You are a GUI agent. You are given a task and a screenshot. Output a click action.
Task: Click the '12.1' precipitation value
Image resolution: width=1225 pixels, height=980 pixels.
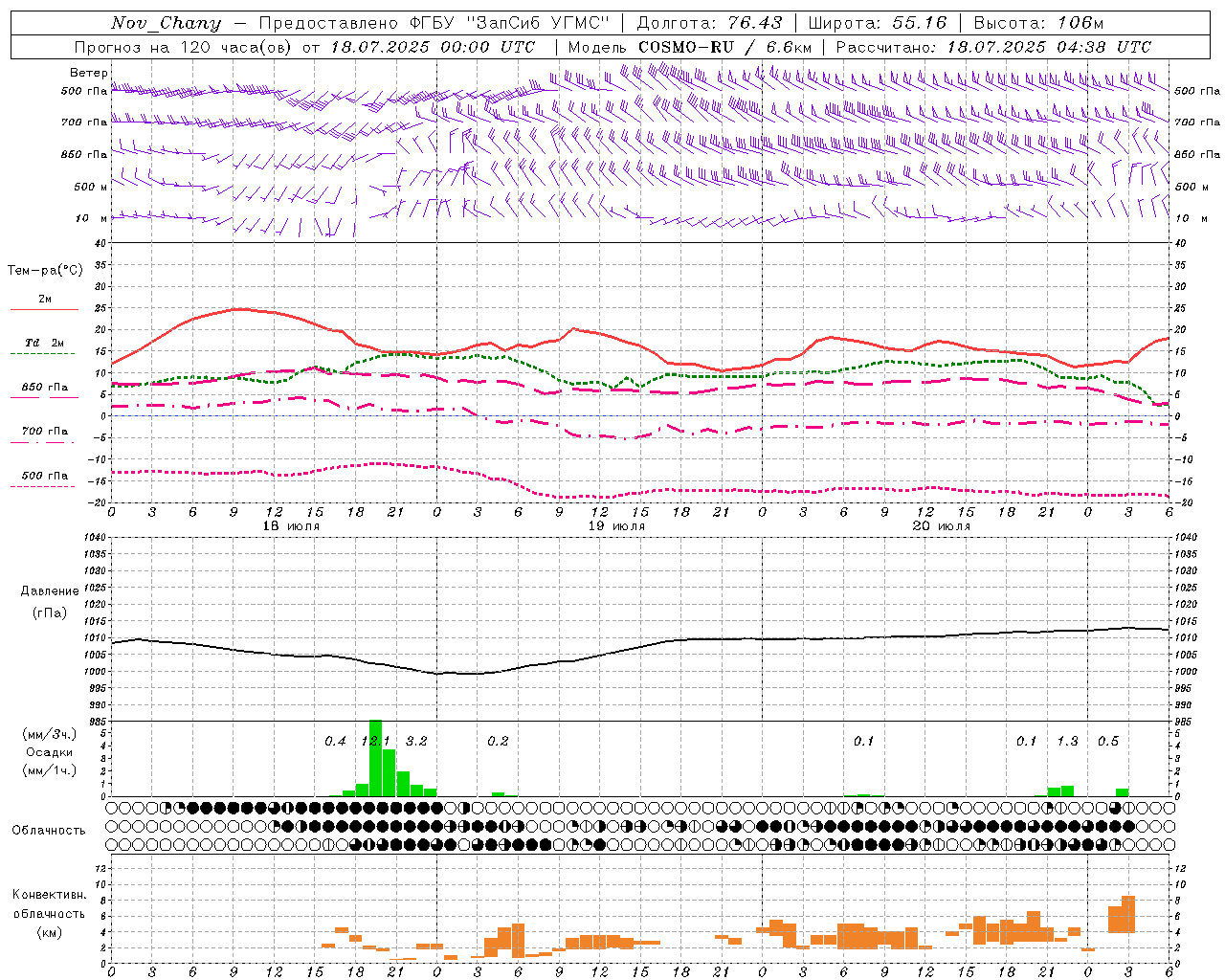[x=375, y=741]
